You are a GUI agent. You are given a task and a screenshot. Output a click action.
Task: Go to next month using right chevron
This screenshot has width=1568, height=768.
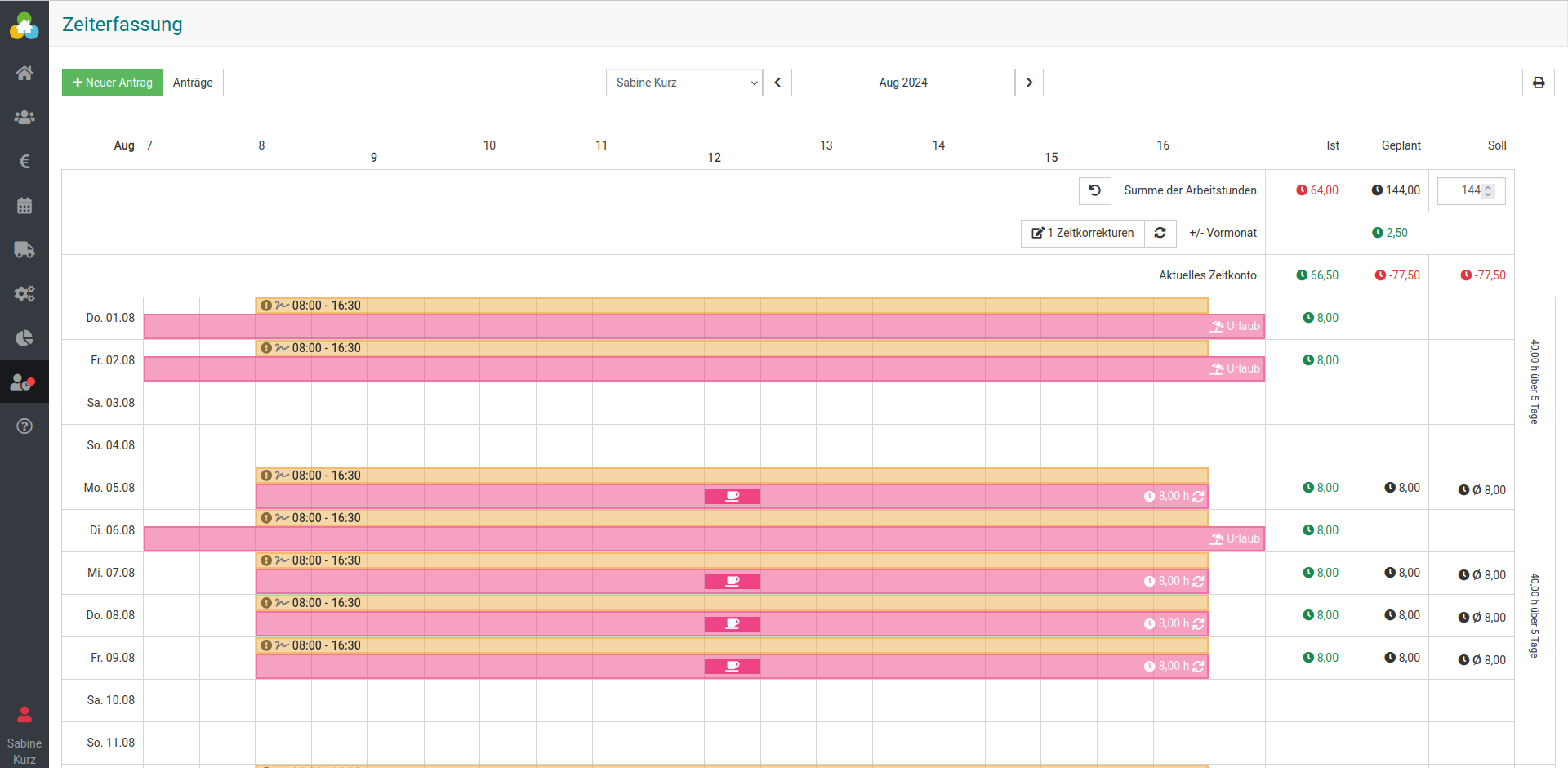click(x=1029, y=83)
